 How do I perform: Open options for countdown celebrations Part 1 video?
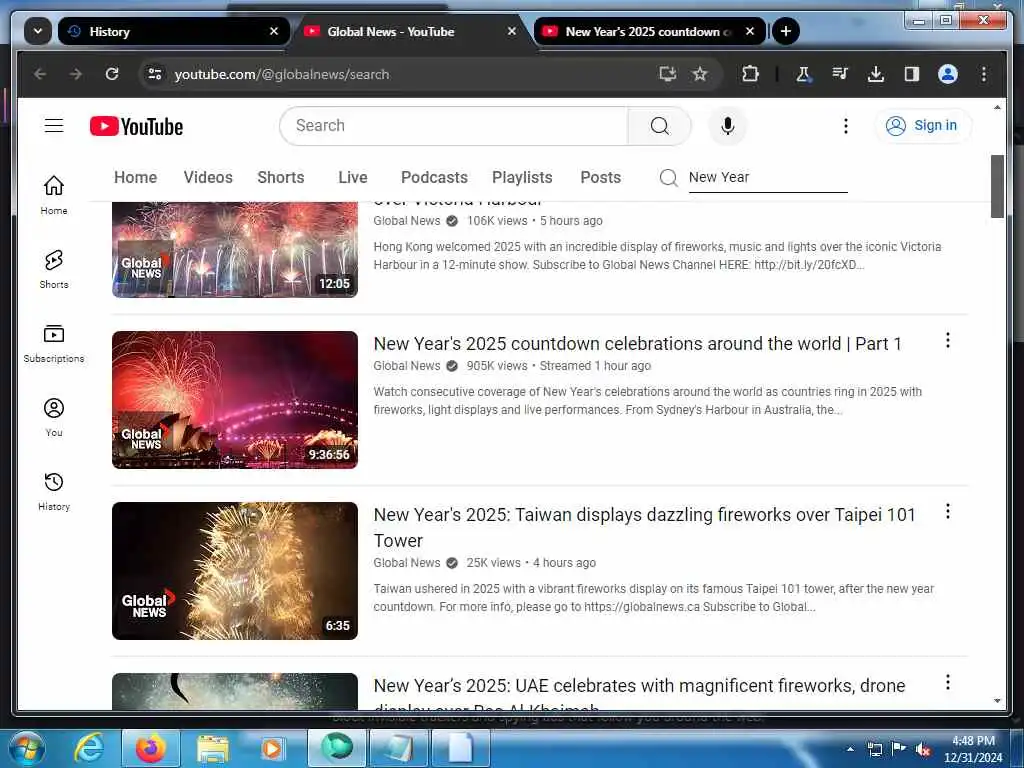click(948, 340)
